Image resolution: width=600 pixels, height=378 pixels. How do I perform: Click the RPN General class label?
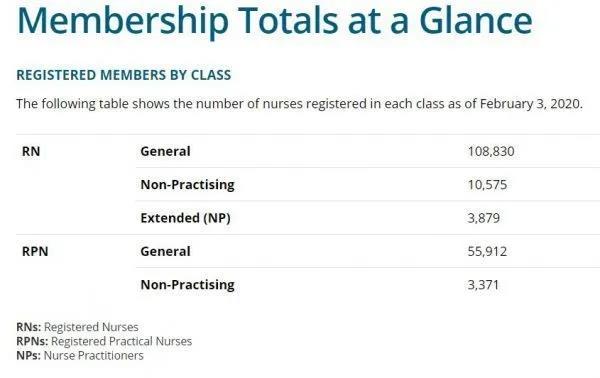pyautogui.click(x=165, y=251)
